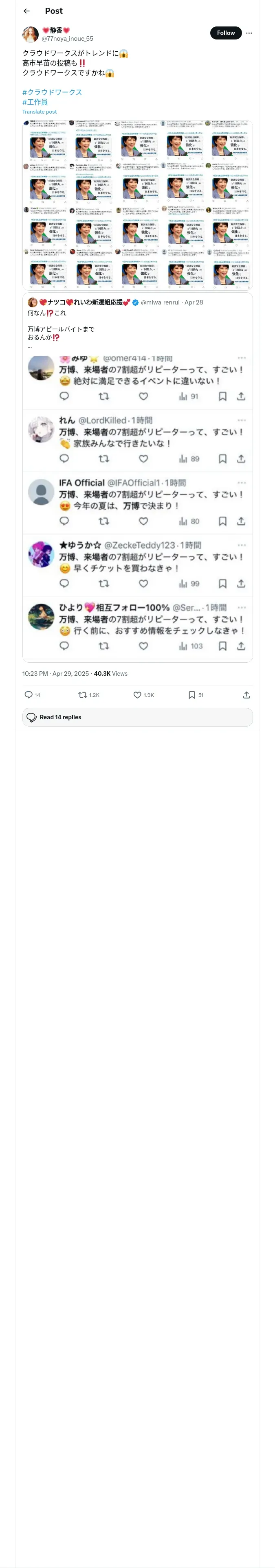Open the #クラウドワークス hashtag
The image size is (275, 1568).
click(52, 92)
